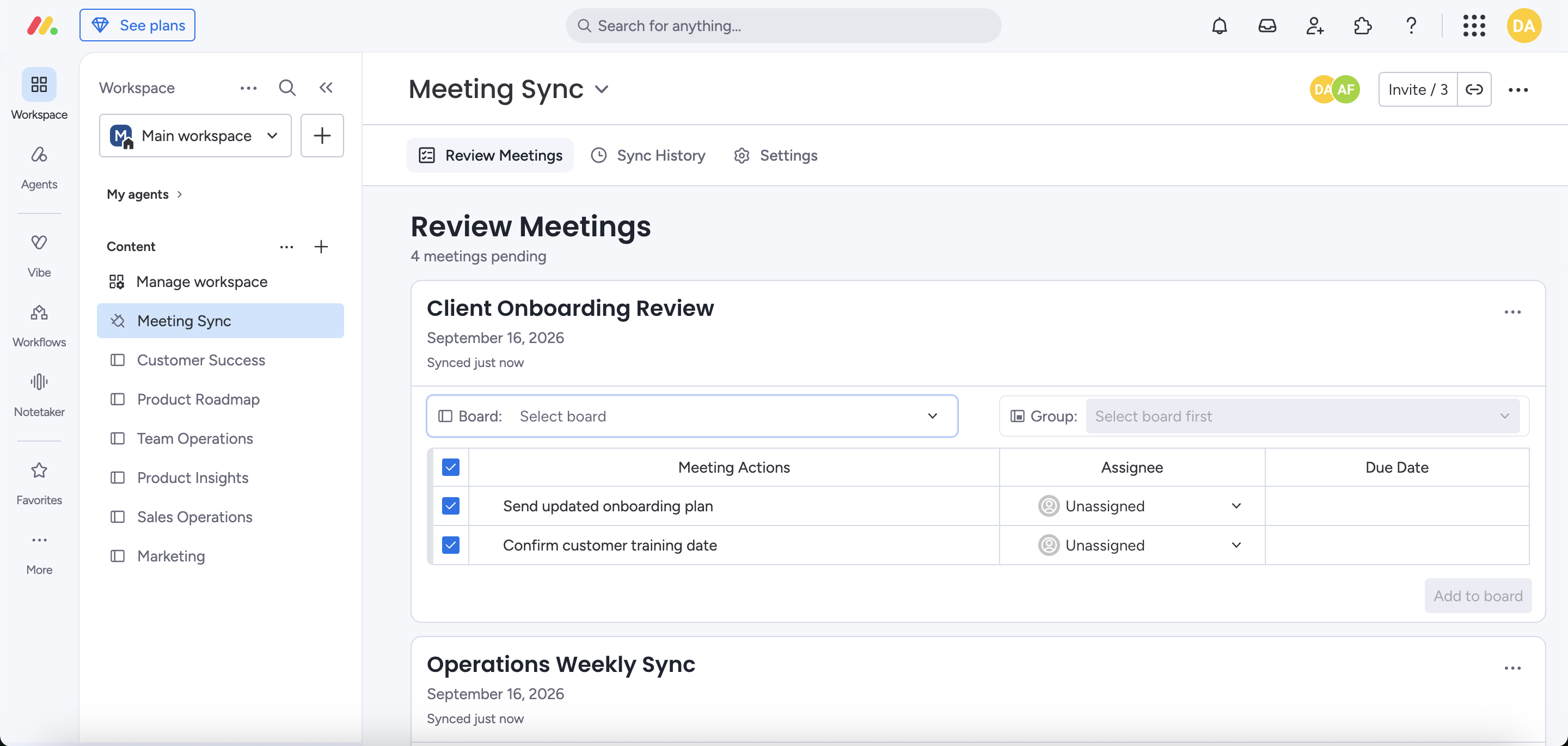Click the workspace panel search icon
The image size is (1568, 746).
click(287, 88)
